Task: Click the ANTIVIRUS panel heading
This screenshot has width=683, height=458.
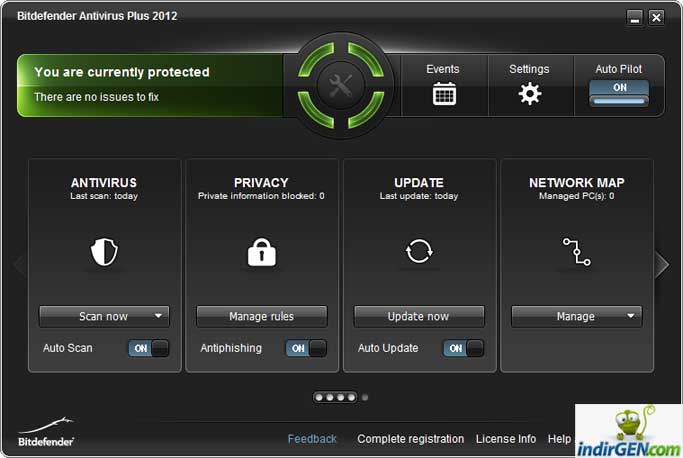Action: click(104, 183)
